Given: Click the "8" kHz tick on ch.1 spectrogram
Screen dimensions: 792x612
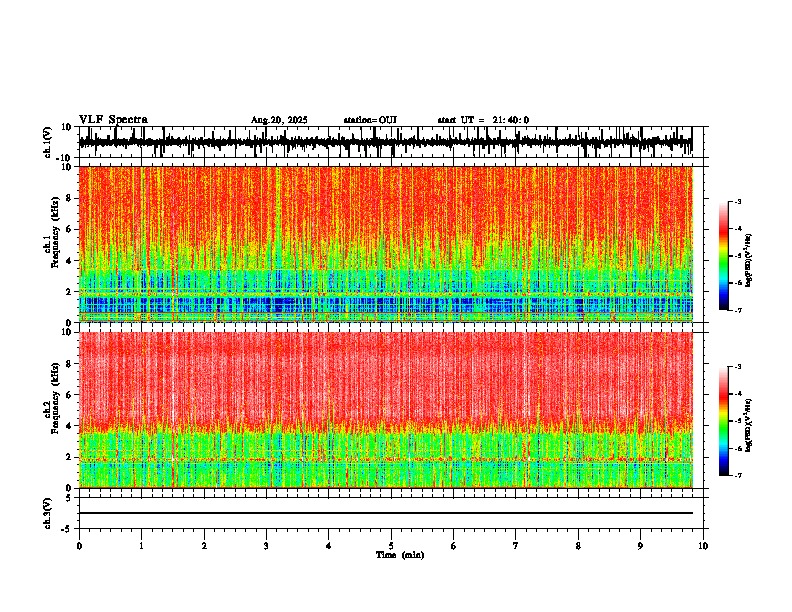Looking at the screenshot, I should (70, 198).
